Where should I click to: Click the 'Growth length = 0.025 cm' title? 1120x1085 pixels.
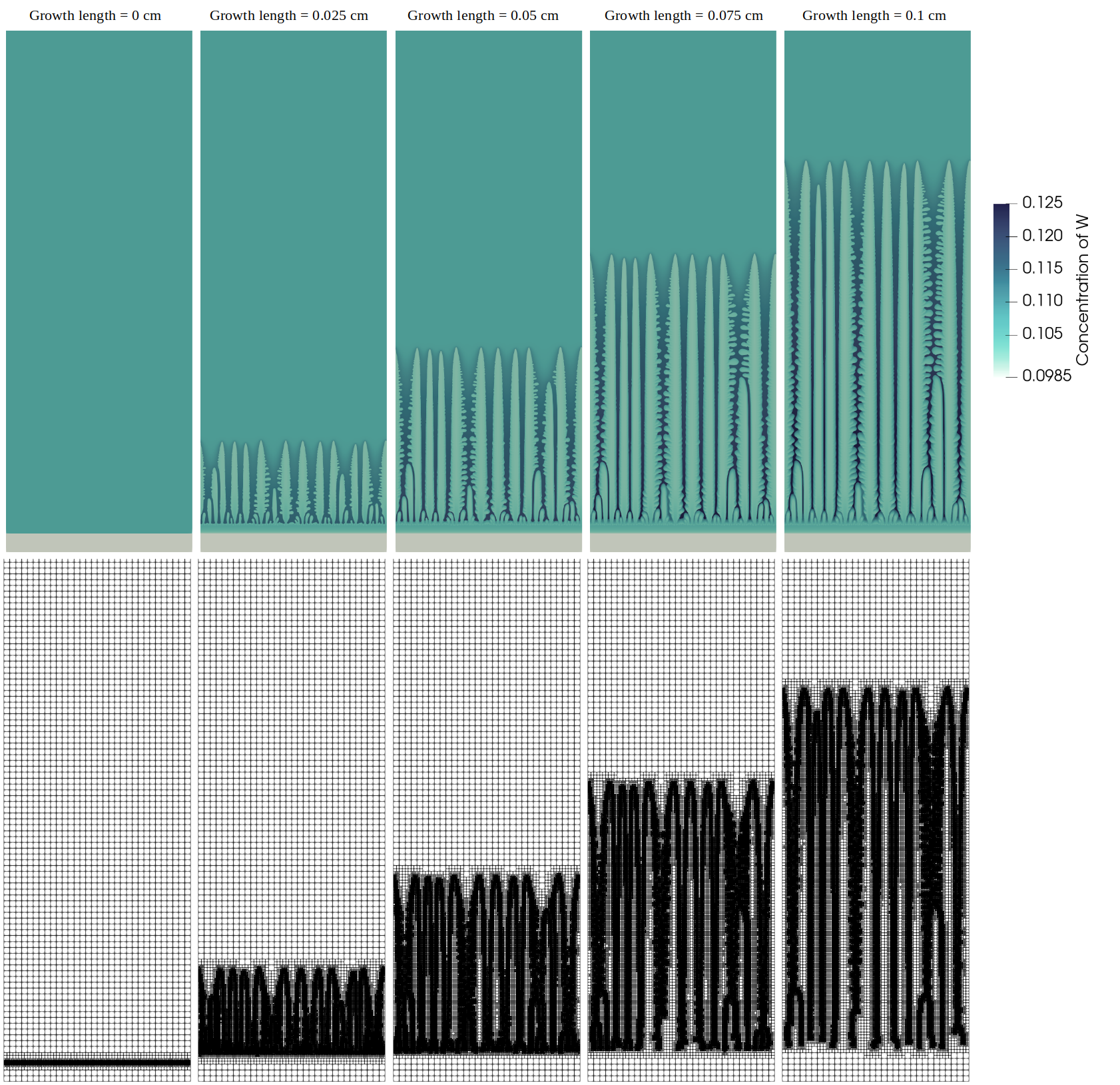(x=289, y=15)
